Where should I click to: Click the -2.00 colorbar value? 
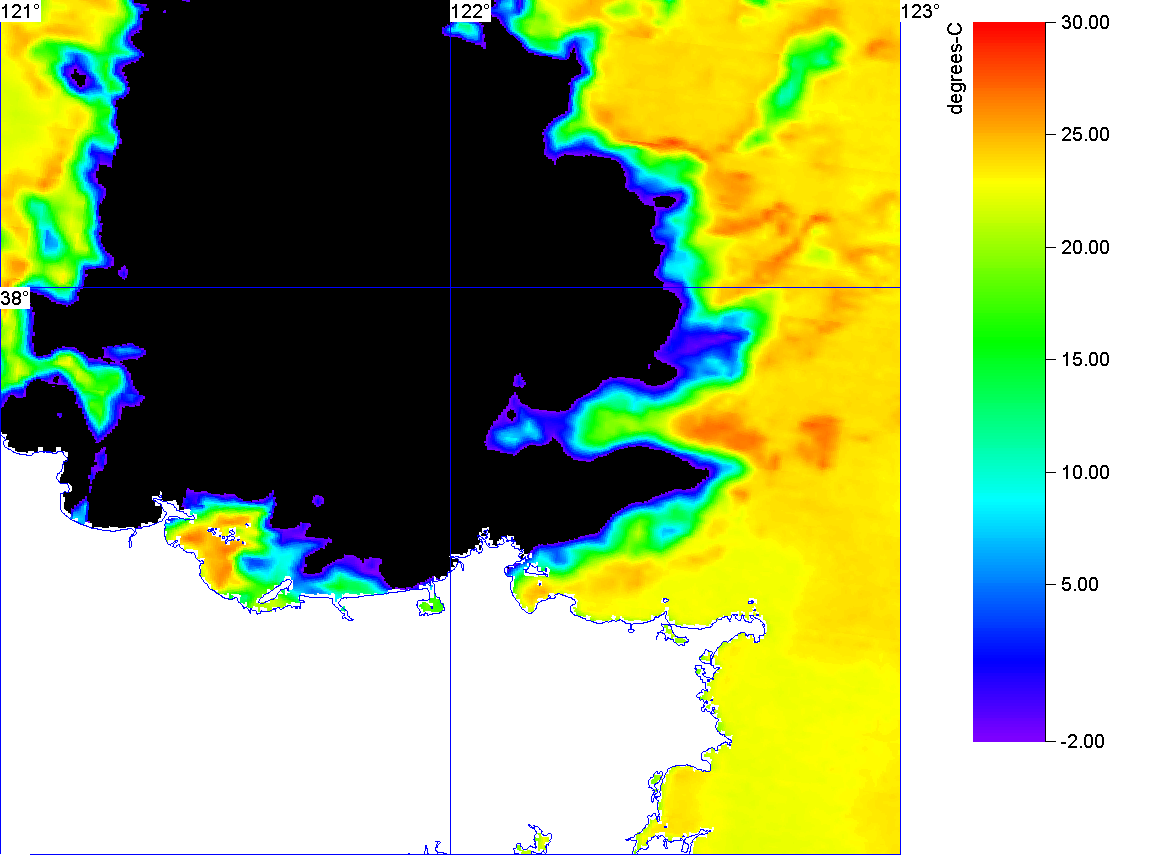point(1083,741)
